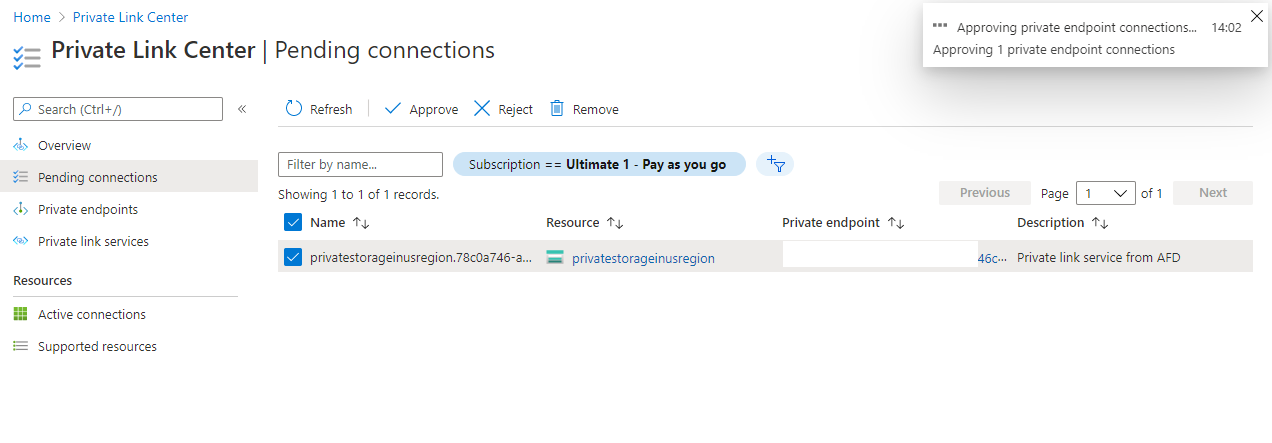The height and width of the screenshot is (443, 1272).
Task: Click the Private Link Center breadcrumb link
Action: pyautogui.click(x=130, y=17)
